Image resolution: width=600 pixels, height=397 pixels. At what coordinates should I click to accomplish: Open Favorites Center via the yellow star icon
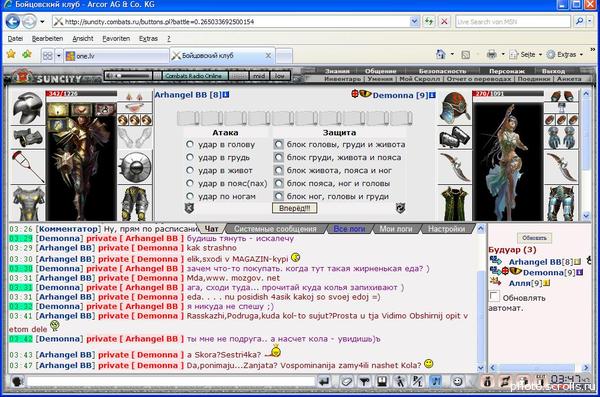11,55
